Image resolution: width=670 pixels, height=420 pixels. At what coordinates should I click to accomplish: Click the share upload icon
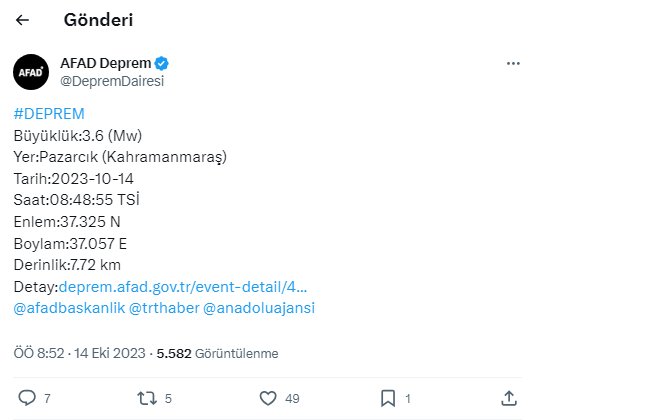click(x=508, y=398)
